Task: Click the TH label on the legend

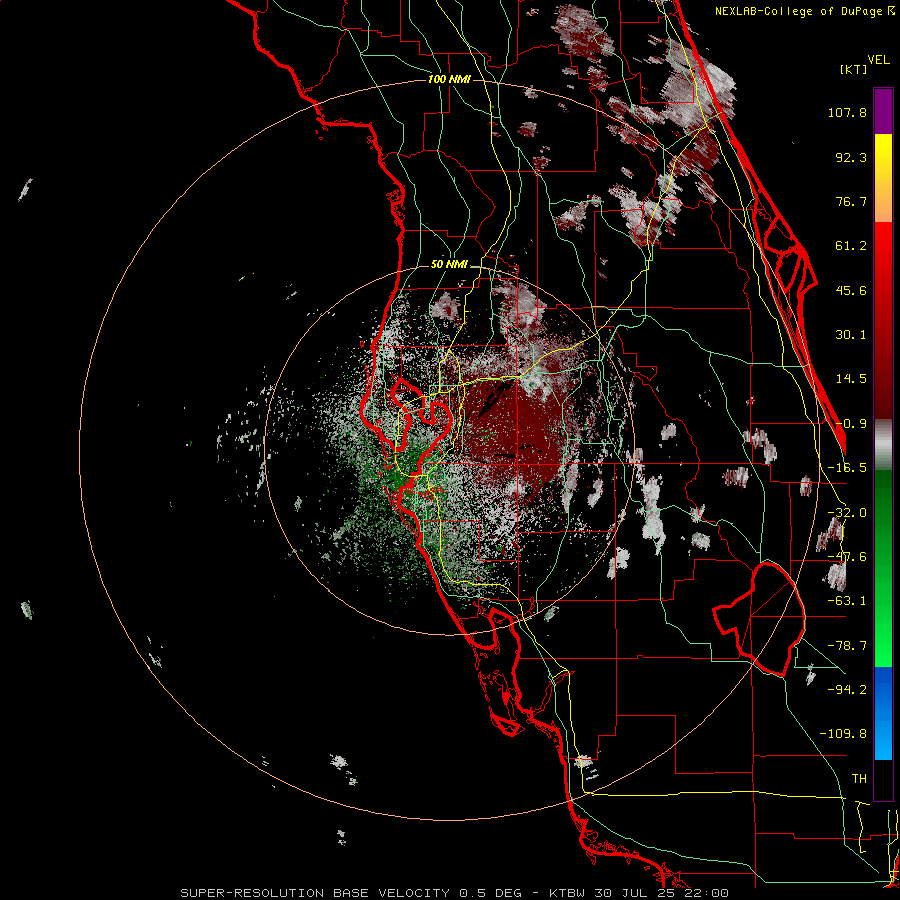Action: pyautogui.click(x=859, y=779)
